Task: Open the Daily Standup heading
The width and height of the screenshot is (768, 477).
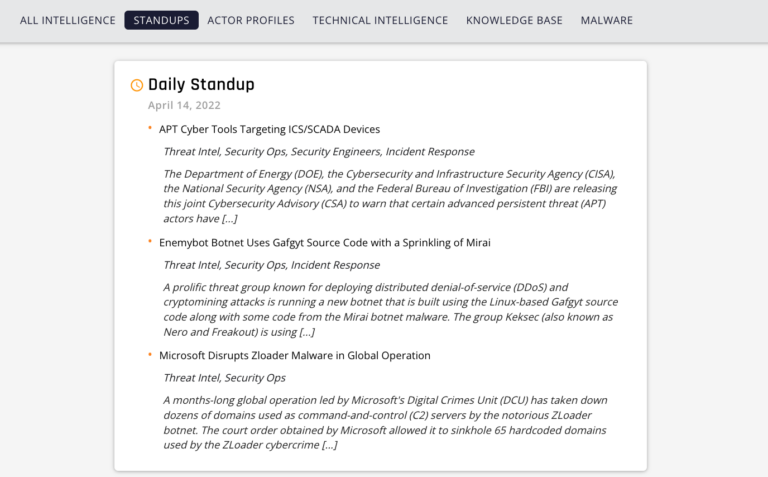Action: (x=201, y=84)
